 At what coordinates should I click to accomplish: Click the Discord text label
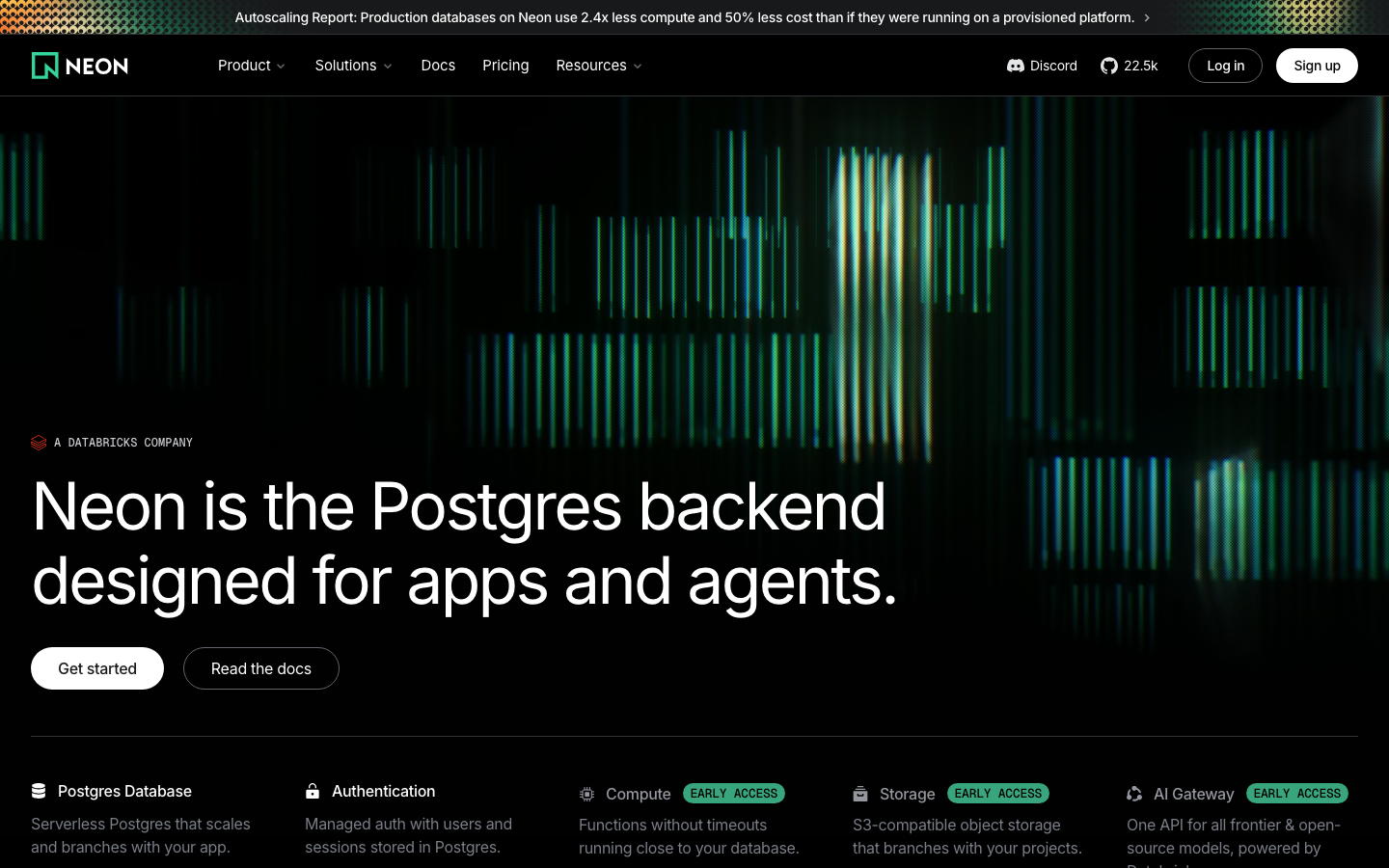tap(1053, 66)
